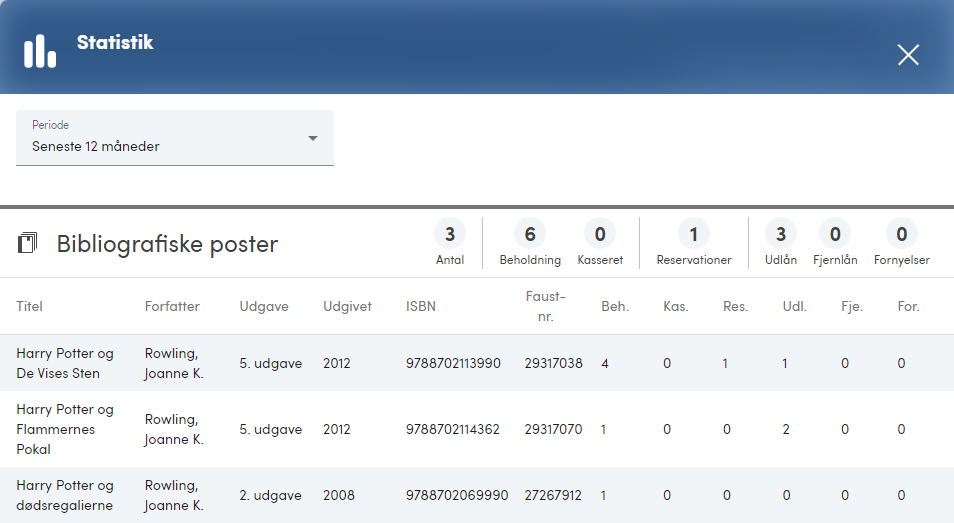Click author cell in De Vises Sten row
The image size is (954, 523).
tap(174, 363)
